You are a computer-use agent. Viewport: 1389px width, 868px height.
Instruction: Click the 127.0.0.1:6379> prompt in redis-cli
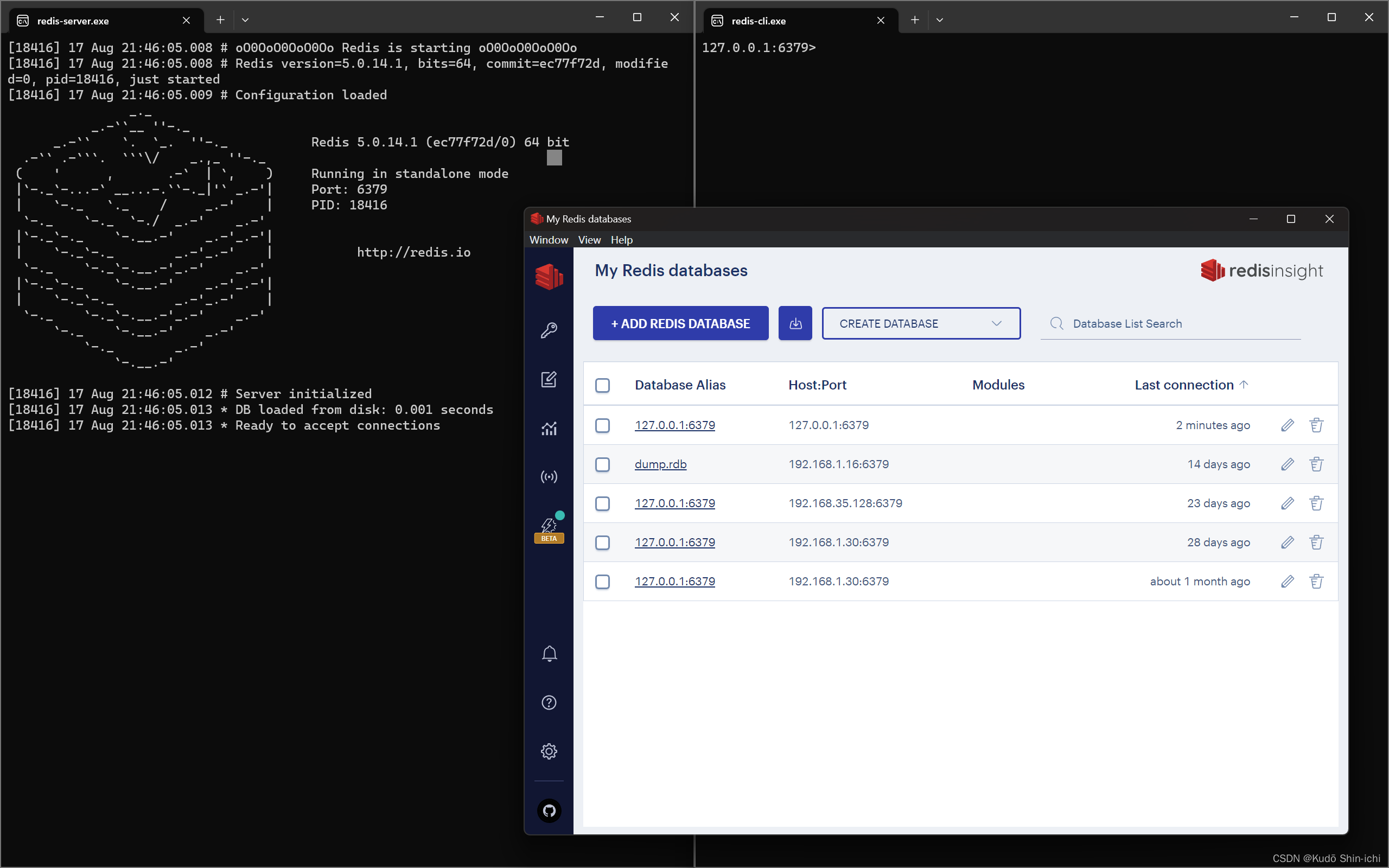(758, 48)
